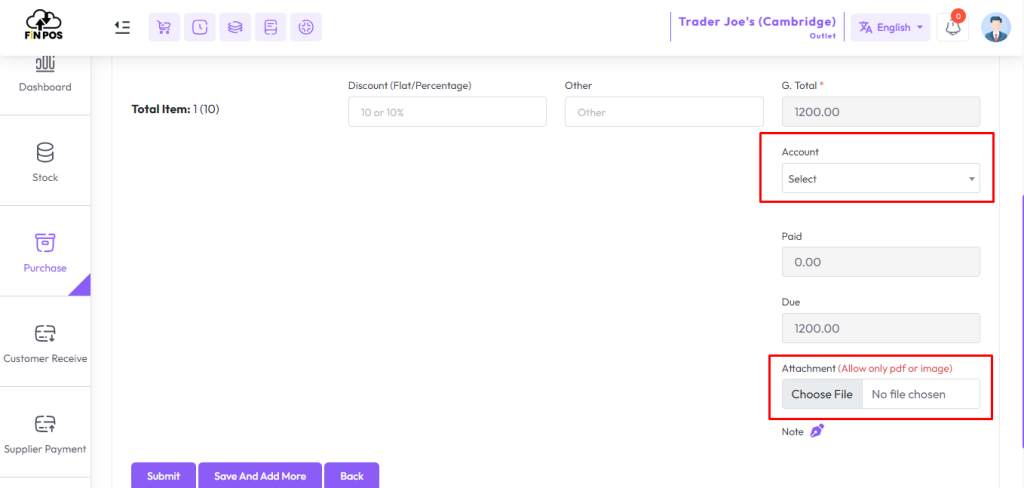
Task: Click Choose File for the attachment
Action: tap(822, 394)
